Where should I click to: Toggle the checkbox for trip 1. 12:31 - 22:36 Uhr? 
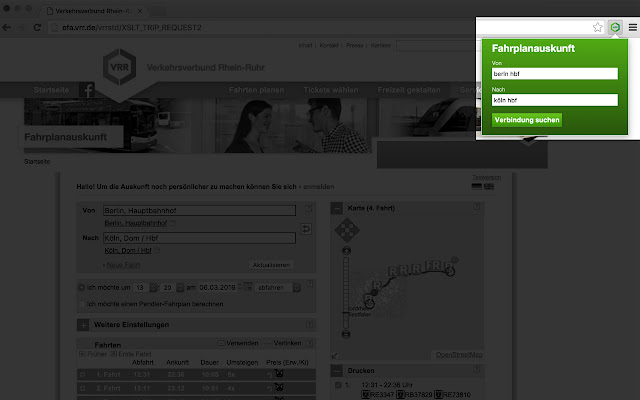click(x=338, y=385)
